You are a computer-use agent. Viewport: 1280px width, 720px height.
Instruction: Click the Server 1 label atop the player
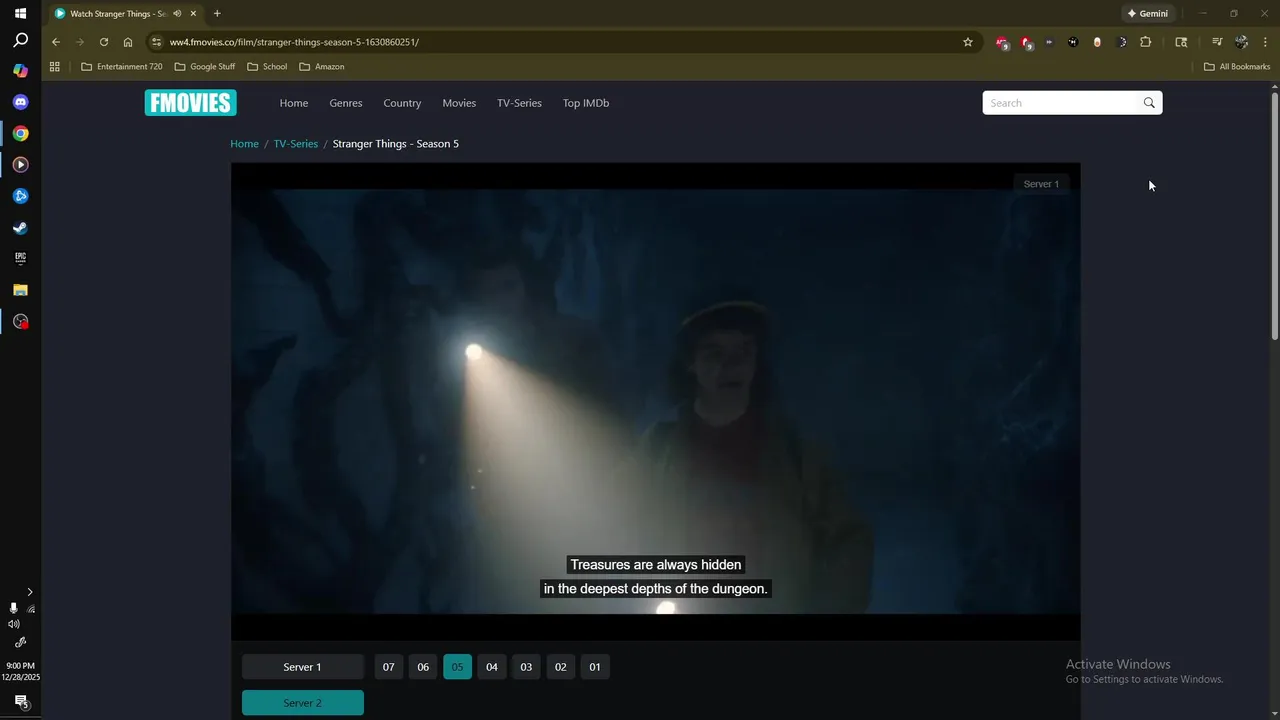click(x=1041, y=184)
